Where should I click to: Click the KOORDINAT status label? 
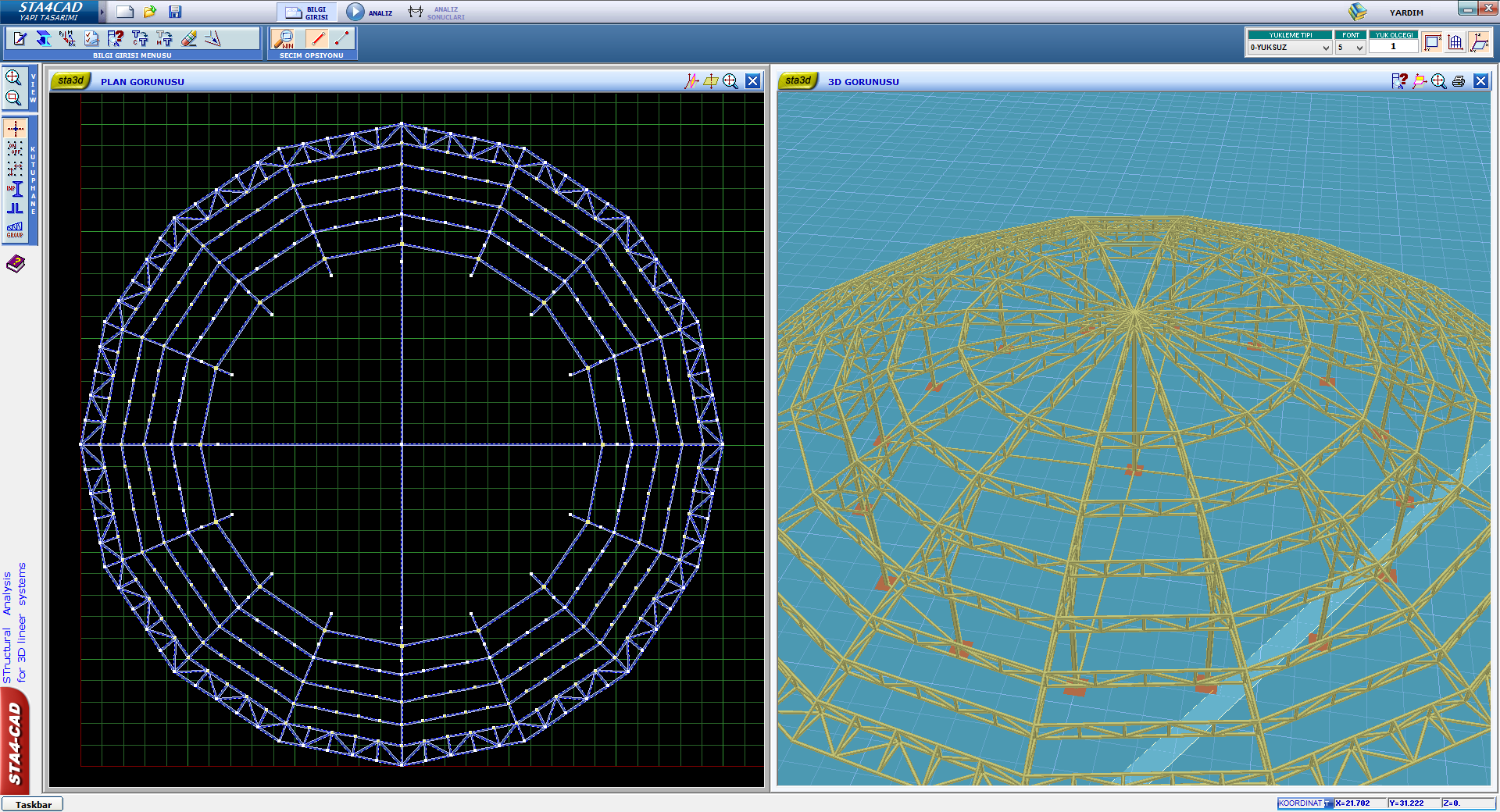(x=1301, y=803)
